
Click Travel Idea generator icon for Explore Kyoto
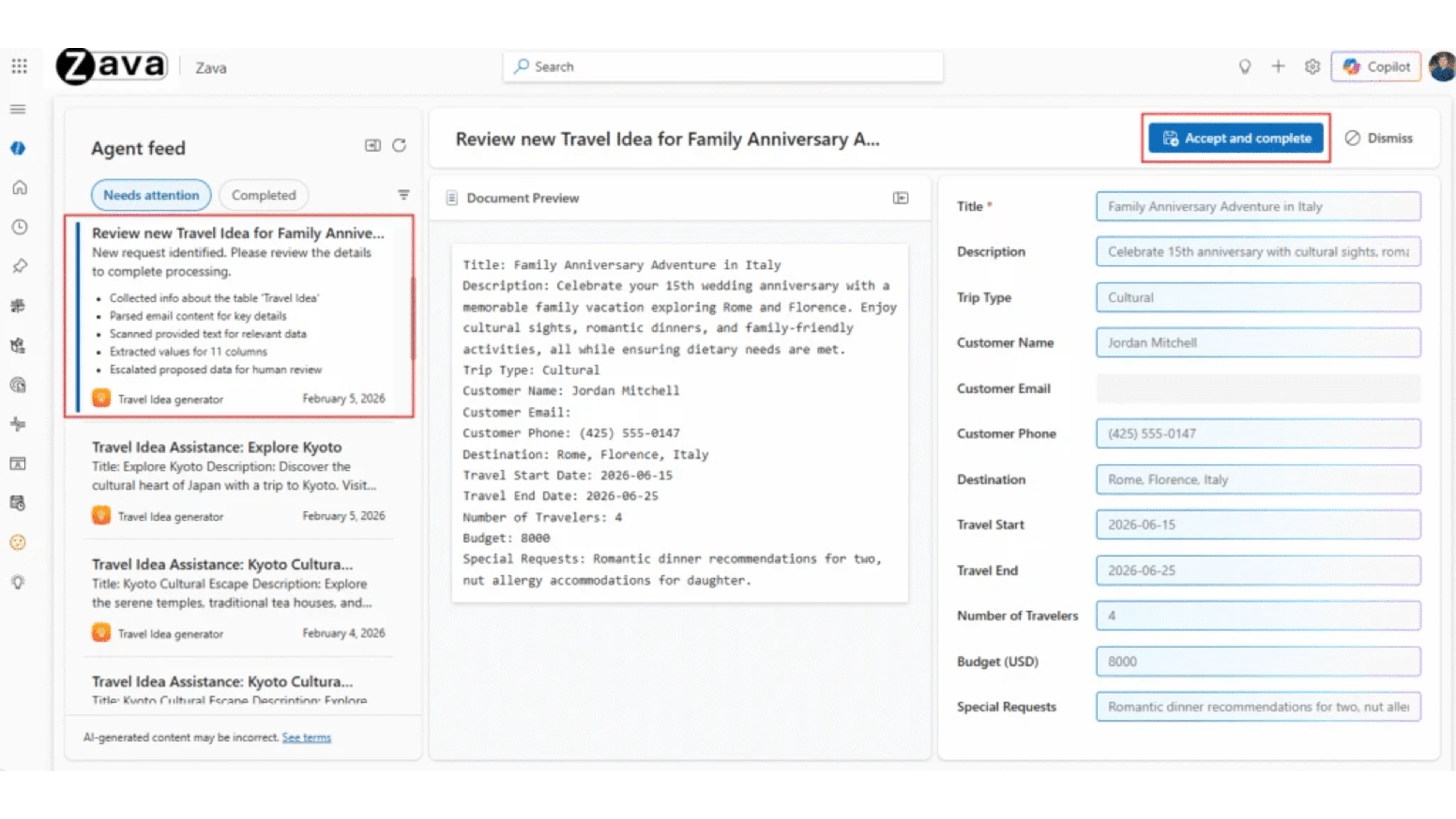point(101,515)
